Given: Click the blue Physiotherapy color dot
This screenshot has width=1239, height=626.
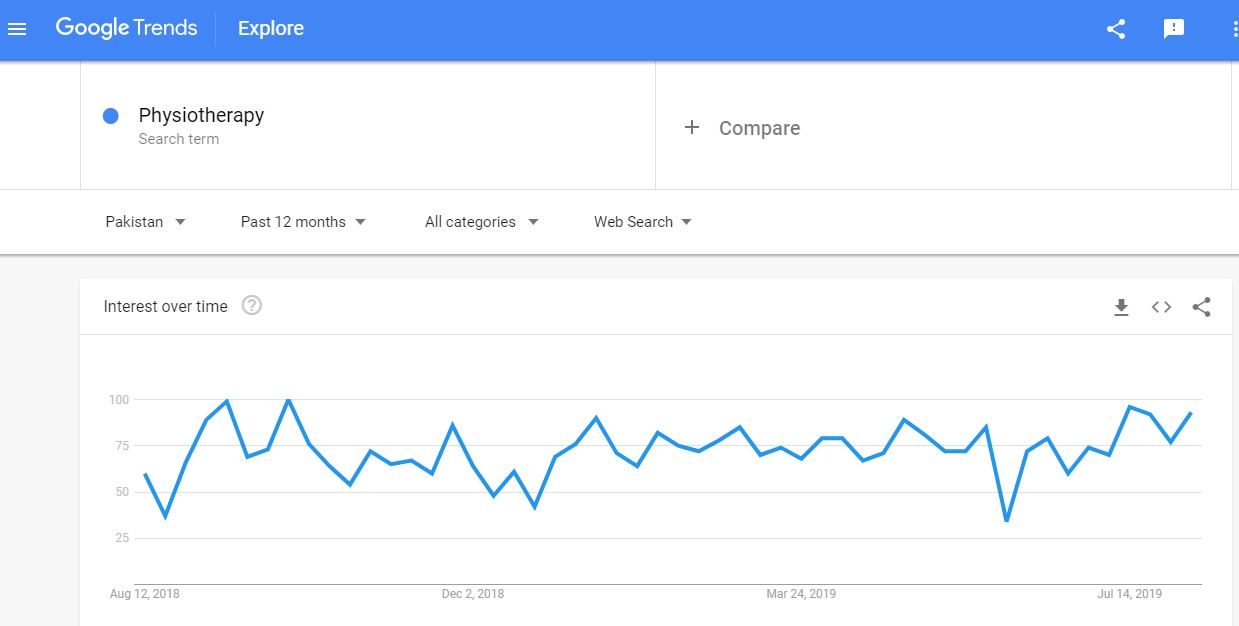Looking at the screenshot, I should [x=111, y=116].
